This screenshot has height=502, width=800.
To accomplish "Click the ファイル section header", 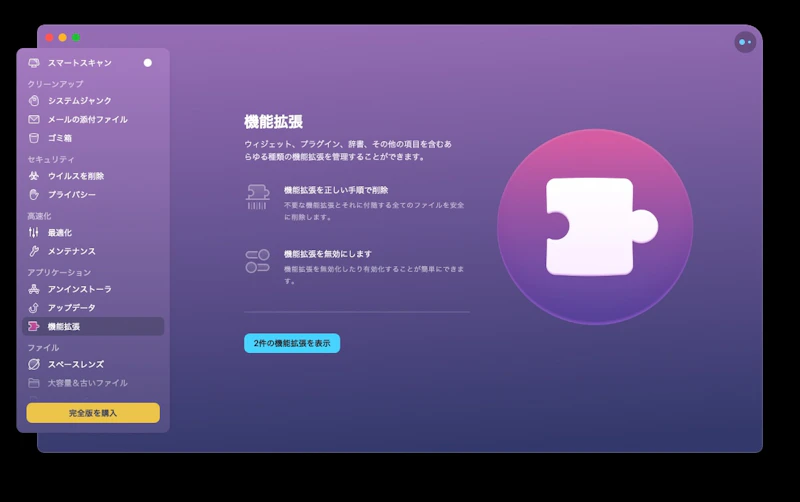I will (43, 347).
